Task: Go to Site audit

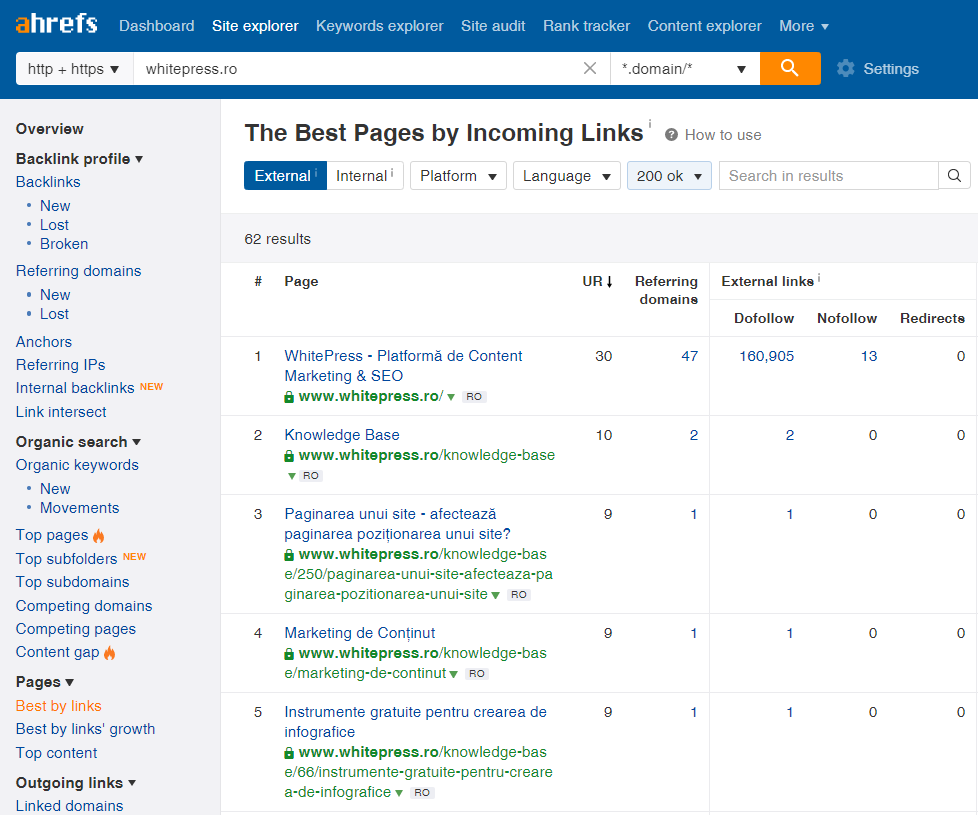Action: [493, 26]
